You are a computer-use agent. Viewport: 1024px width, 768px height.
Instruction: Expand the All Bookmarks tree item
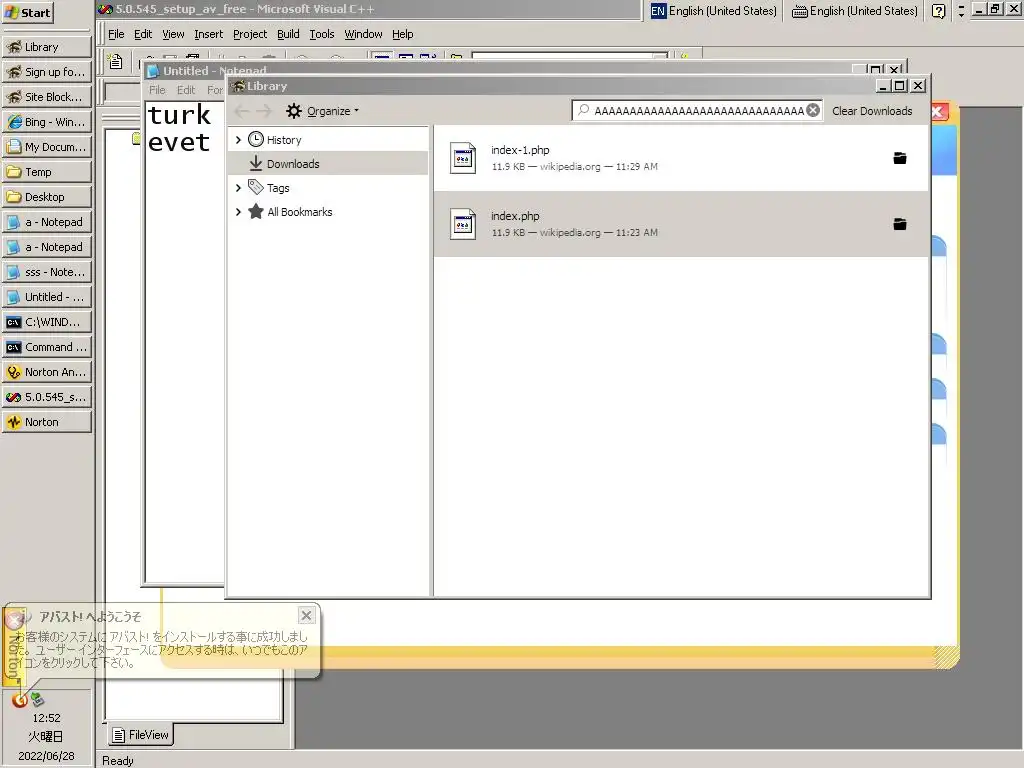pyautogui.click(x=238, y=212)
